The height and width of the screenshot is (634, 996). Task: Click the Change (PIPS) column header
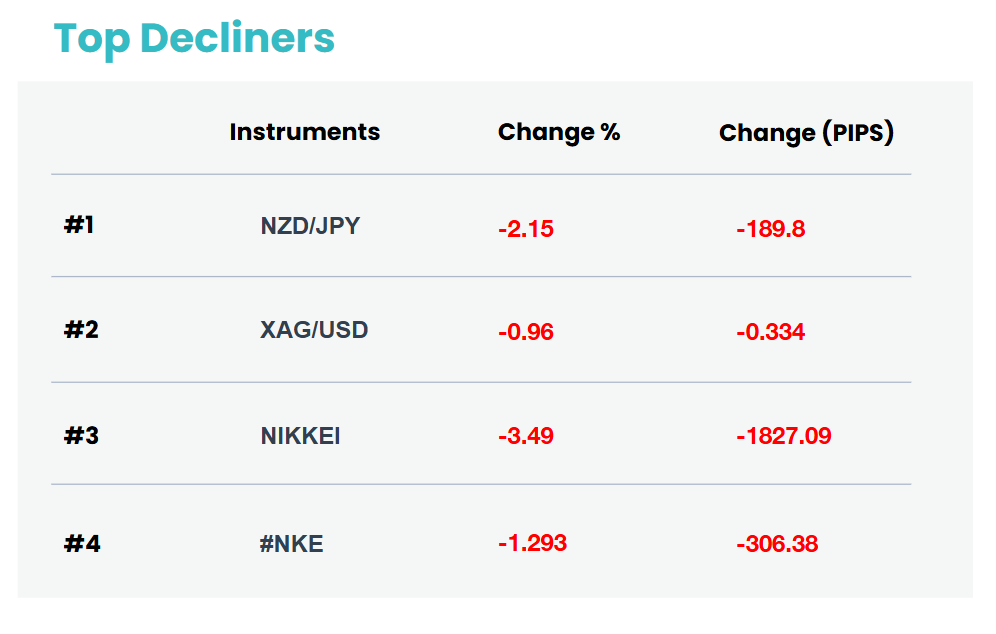pos(806,133)
